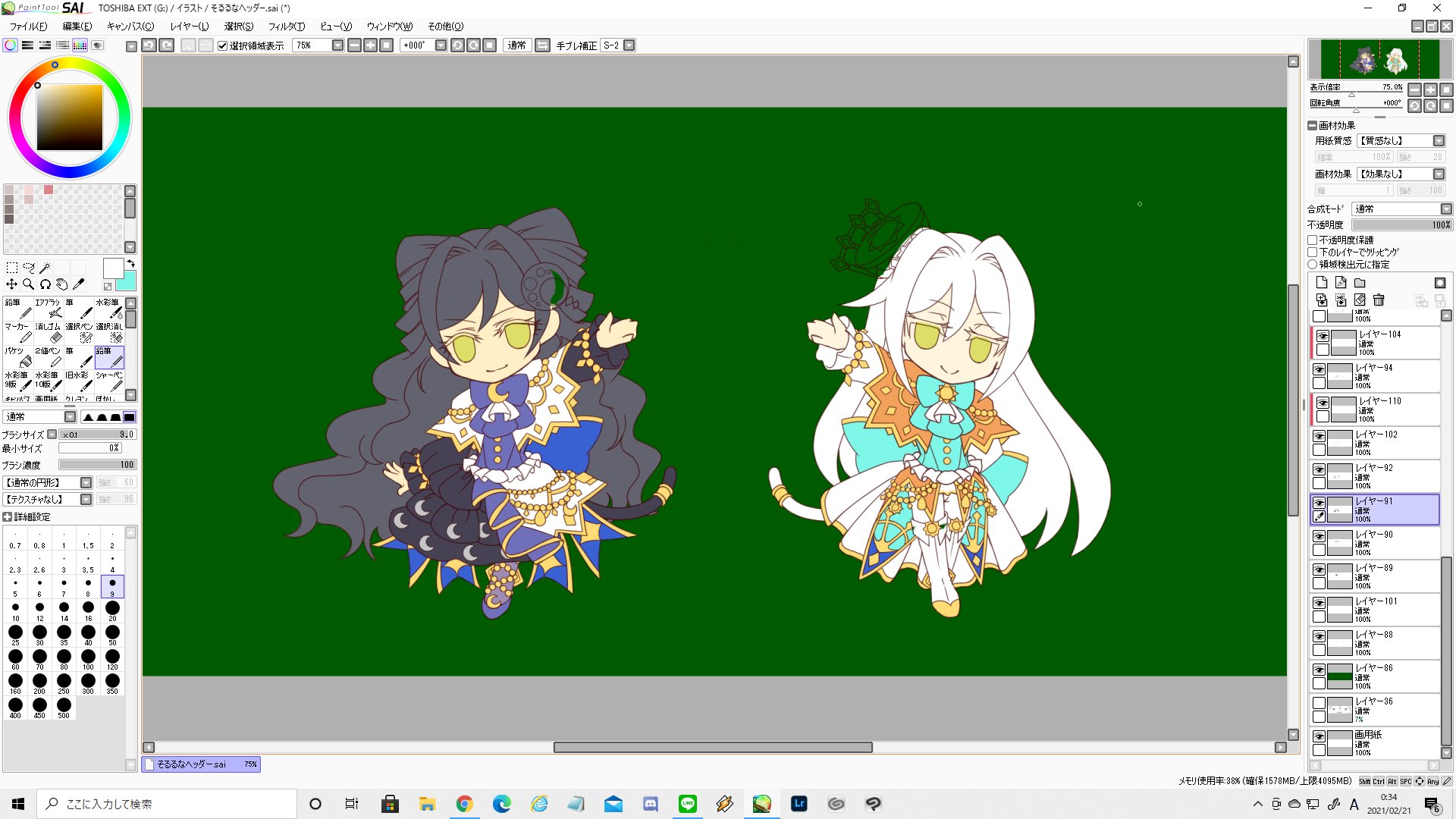Click the delete layer trash icon
Image resolution: width=1456 pixels, height=819 pixels.
pos(1379,300)
